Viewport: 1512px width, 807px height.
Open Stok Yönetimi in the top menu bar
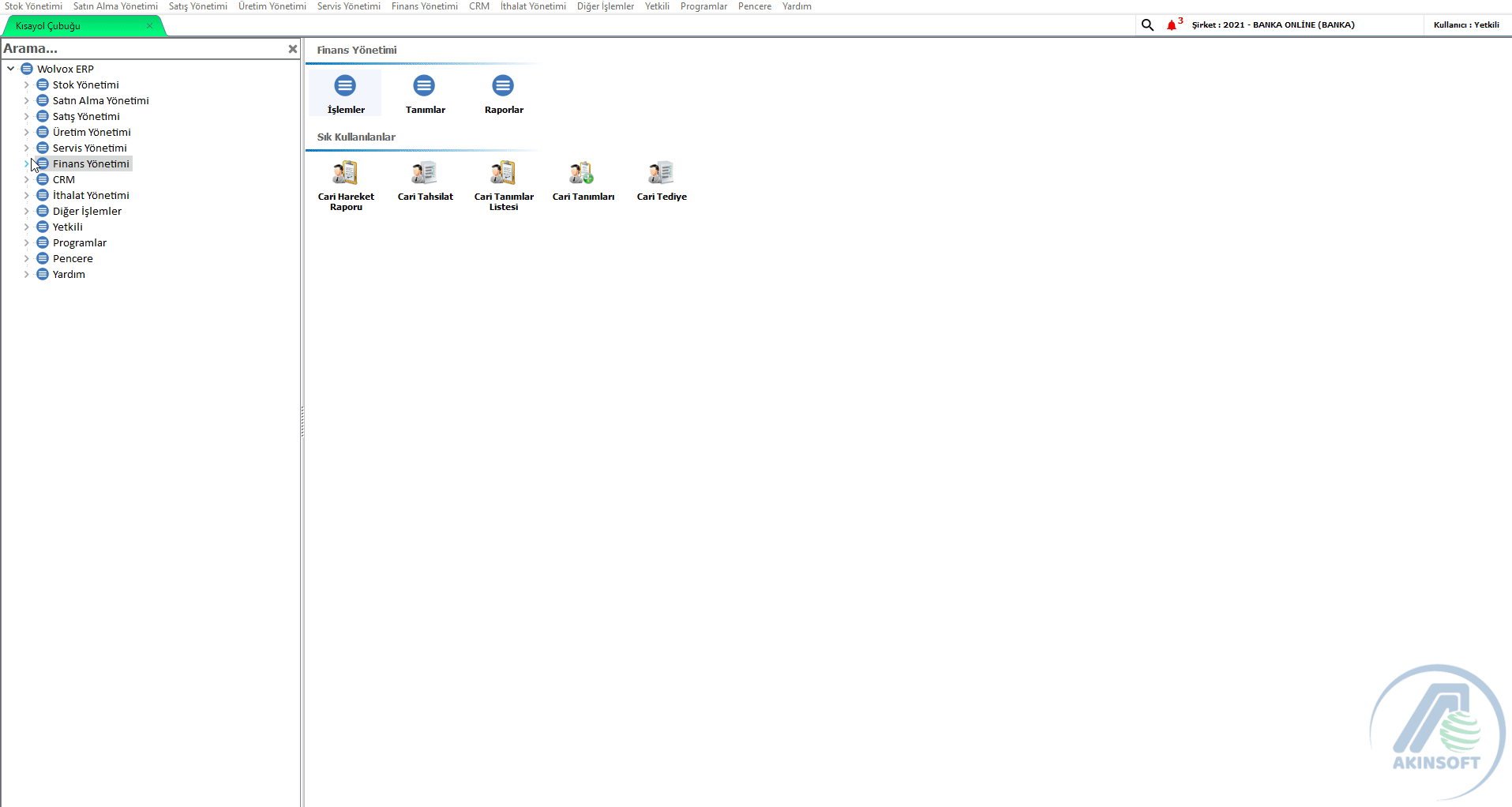click(x=33, y=6)
